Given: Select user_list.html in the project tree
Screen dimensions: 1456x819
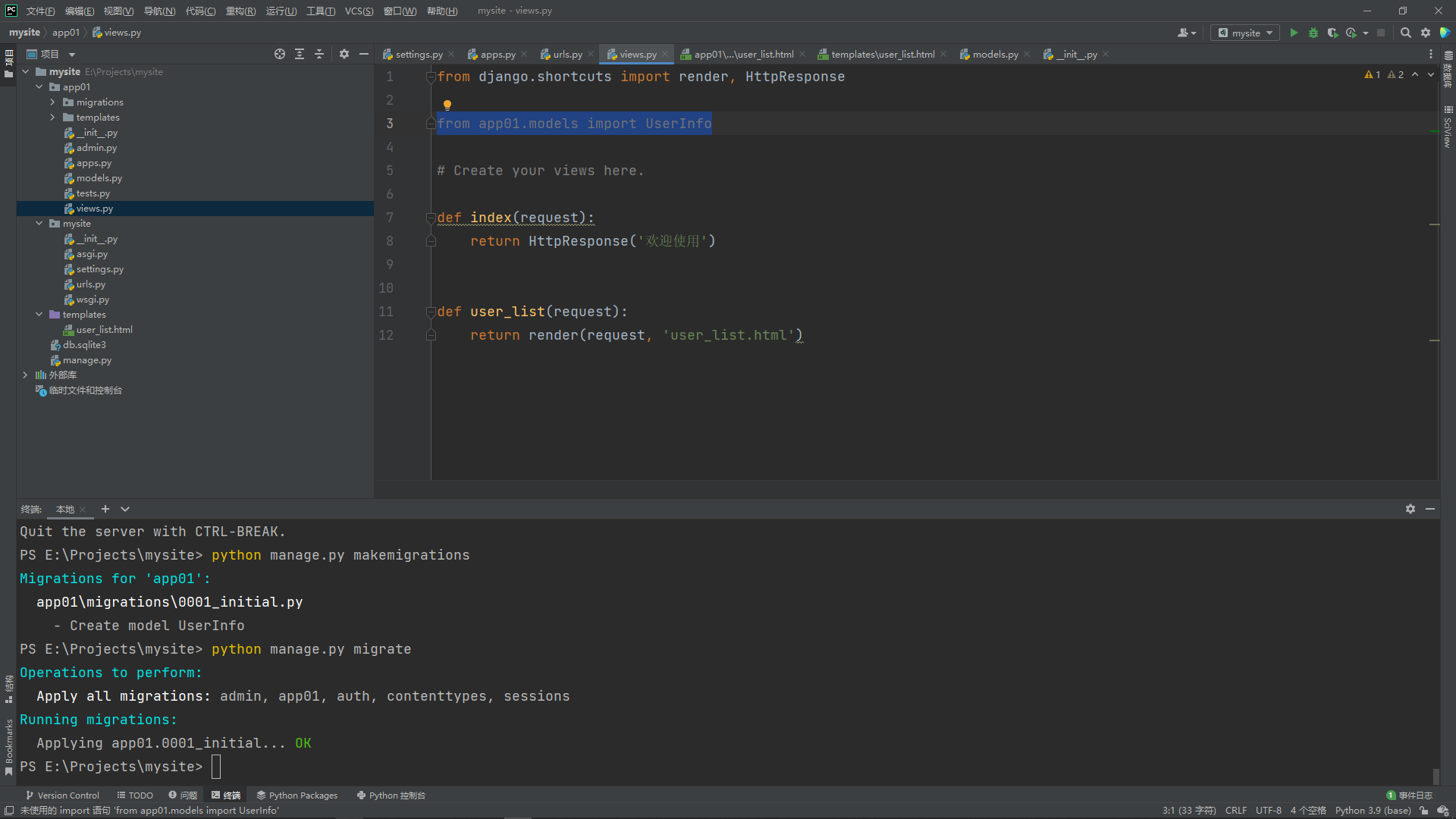Looking at the screenshot, I should click(104, 329).
